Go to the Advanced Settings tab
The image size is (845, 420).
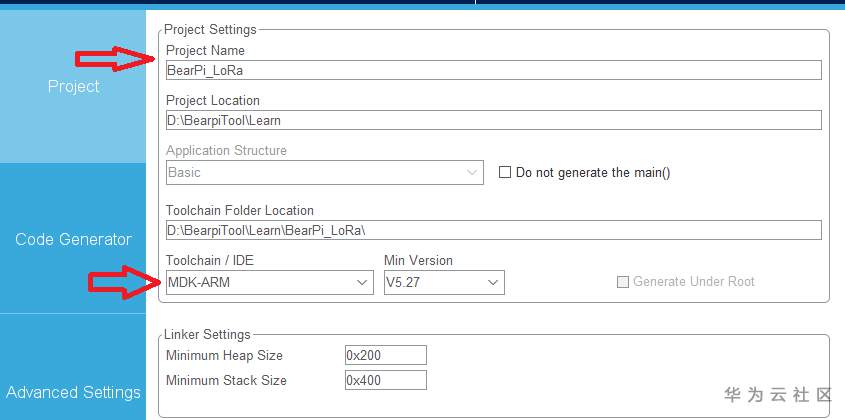point(73,392)
